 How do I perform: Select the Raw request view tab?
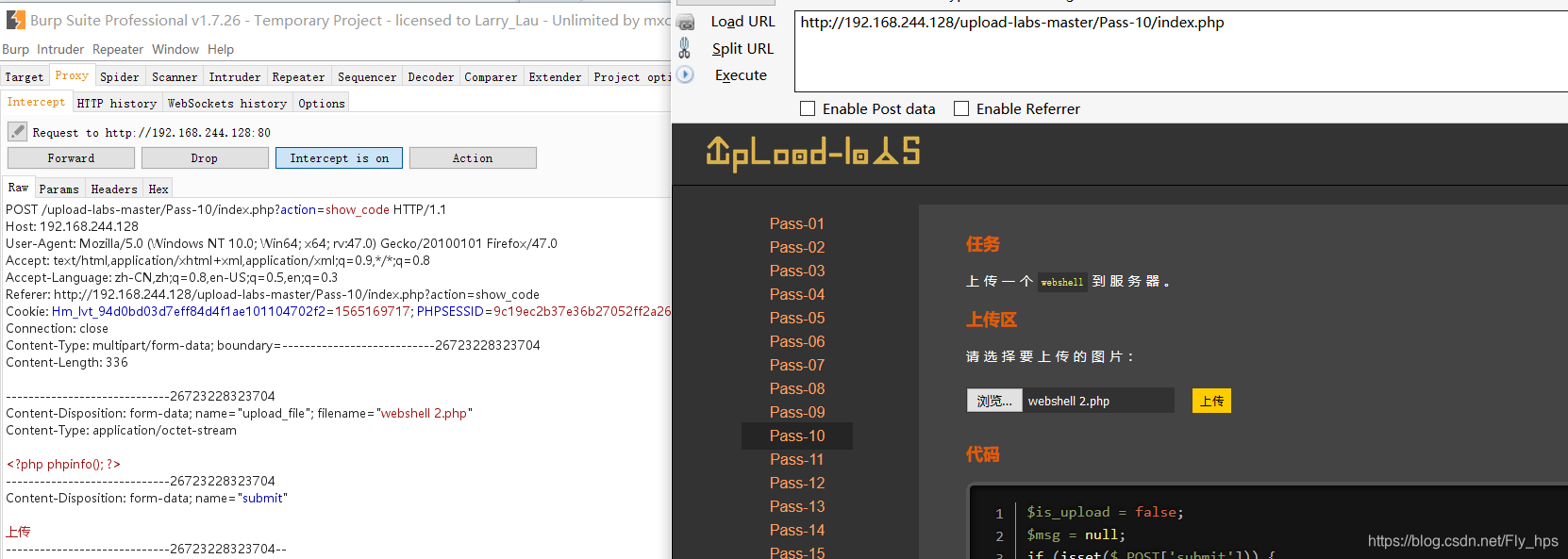tap(19, 188)
